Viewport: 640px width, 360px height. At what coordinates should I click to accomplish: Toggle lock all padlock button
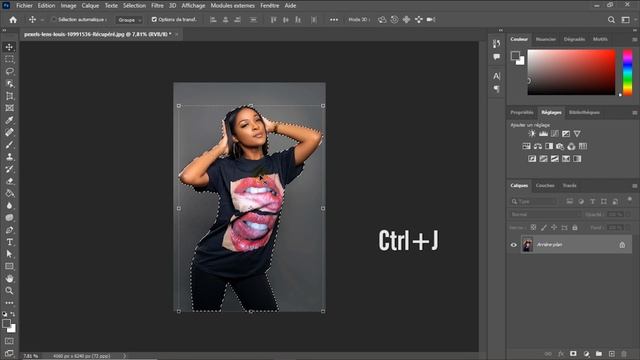click(x=575, y=227)
